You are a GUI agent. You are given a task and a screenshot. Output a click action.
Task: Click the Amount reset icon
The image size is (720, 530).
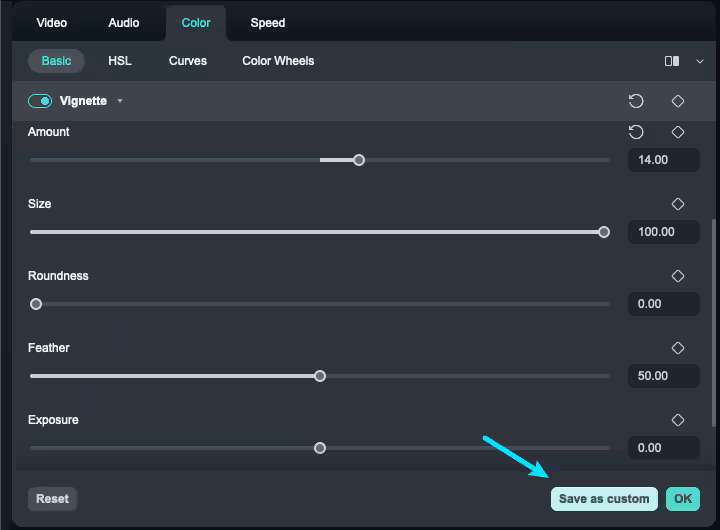(x=636, y=132)
